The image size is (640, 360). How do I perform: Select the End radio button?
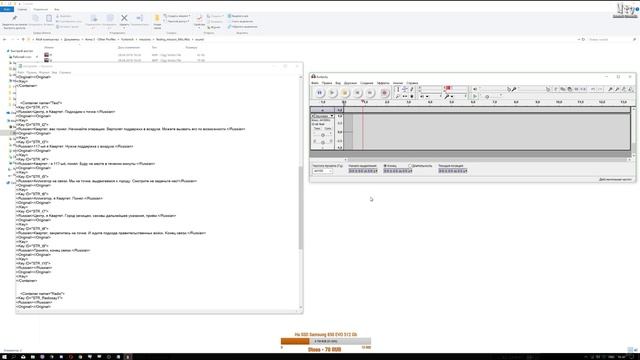click(385, 166)
